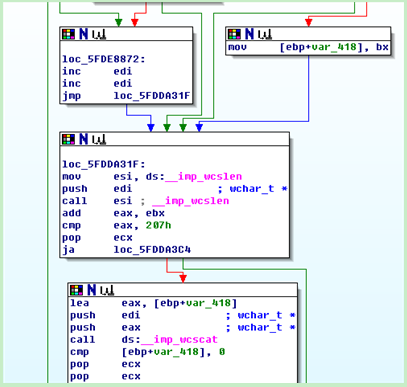407x387 pixels.
Task: Click the 'lea eax, [ebp+var_418]' line
Action: click(153, 303)
